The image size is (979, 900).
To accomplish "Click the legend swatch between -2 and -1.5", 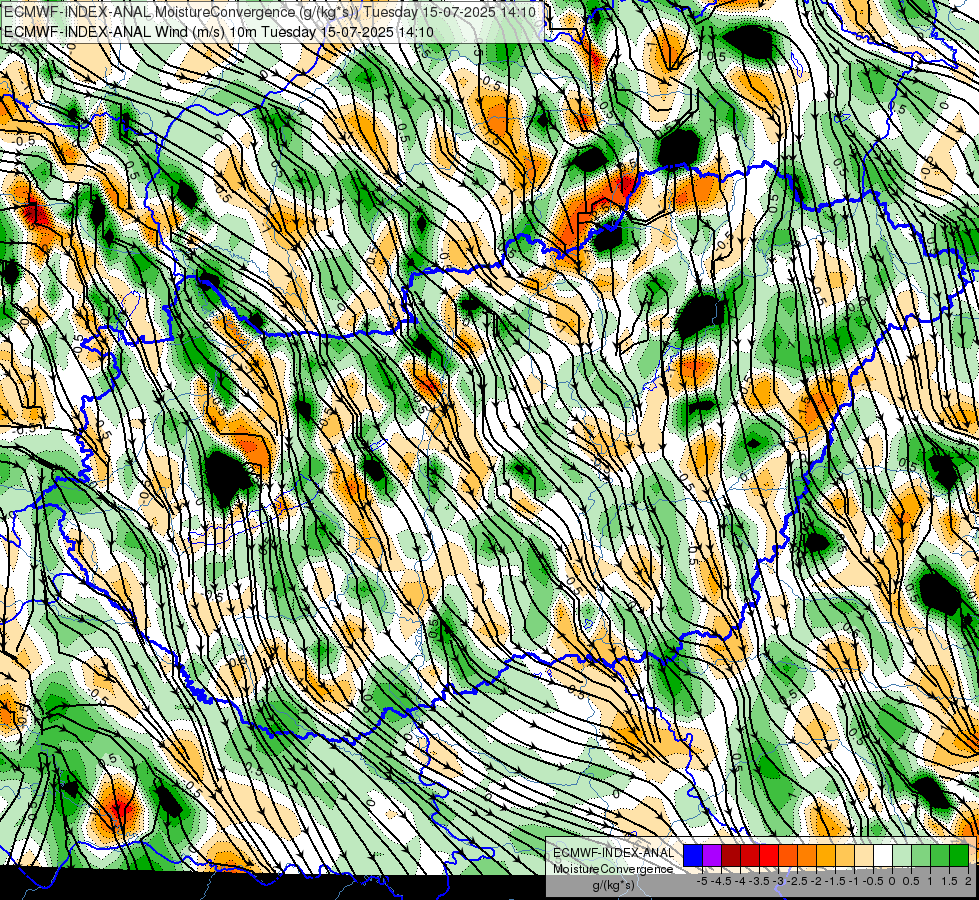I will (x=825, y=855).
